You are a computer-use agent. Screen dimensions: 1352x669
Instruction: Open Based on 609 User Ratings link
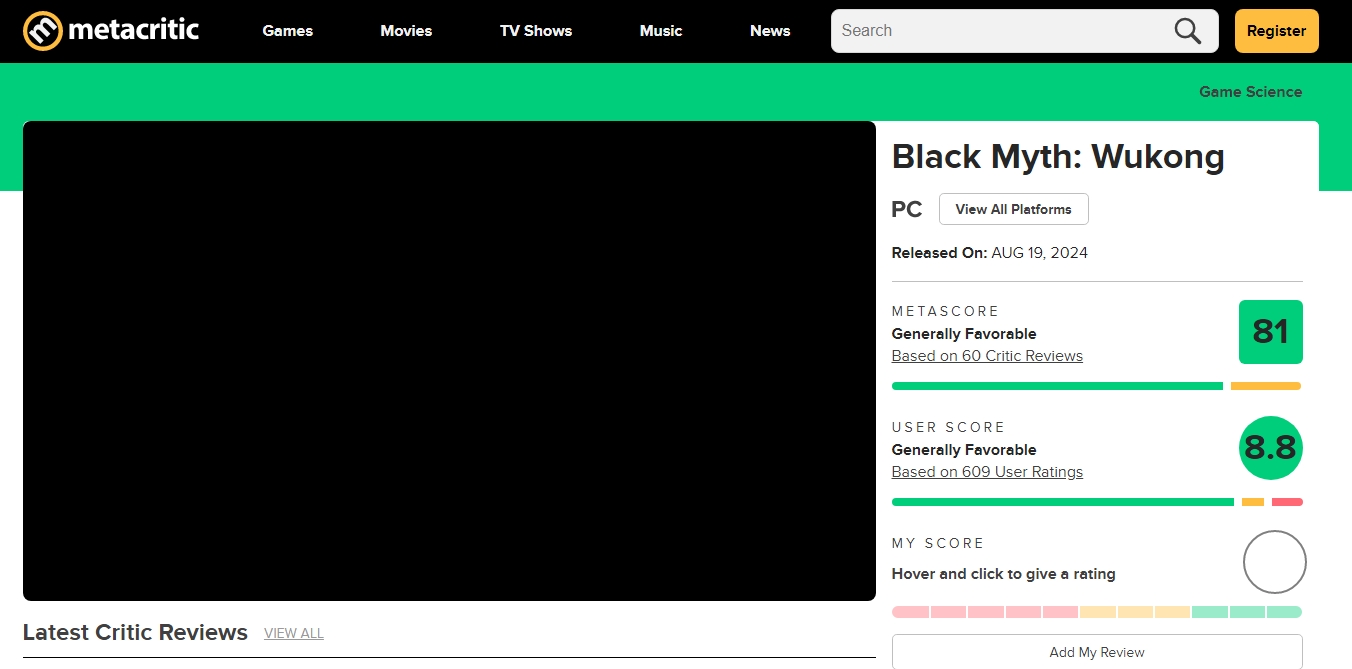click(x=987, y=472)
